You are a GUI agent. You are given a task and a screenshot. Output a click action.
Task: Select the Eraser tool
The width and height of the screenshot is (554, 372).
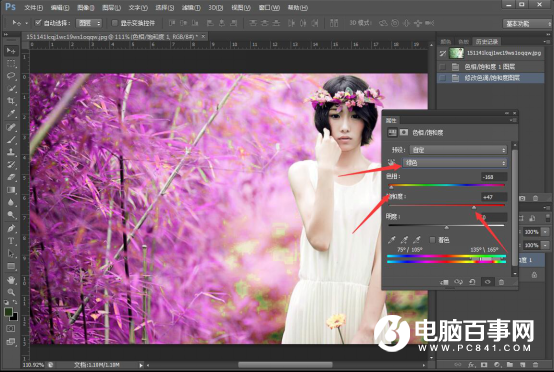(x=11, y=177)
